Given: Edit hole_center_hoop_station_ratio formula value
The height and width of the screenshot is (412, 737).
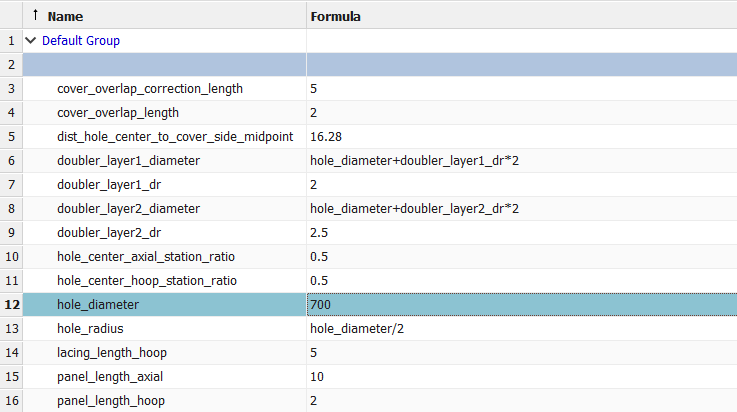Looking at the screenshot, I should pyautogui.click(x=319, y=281).
